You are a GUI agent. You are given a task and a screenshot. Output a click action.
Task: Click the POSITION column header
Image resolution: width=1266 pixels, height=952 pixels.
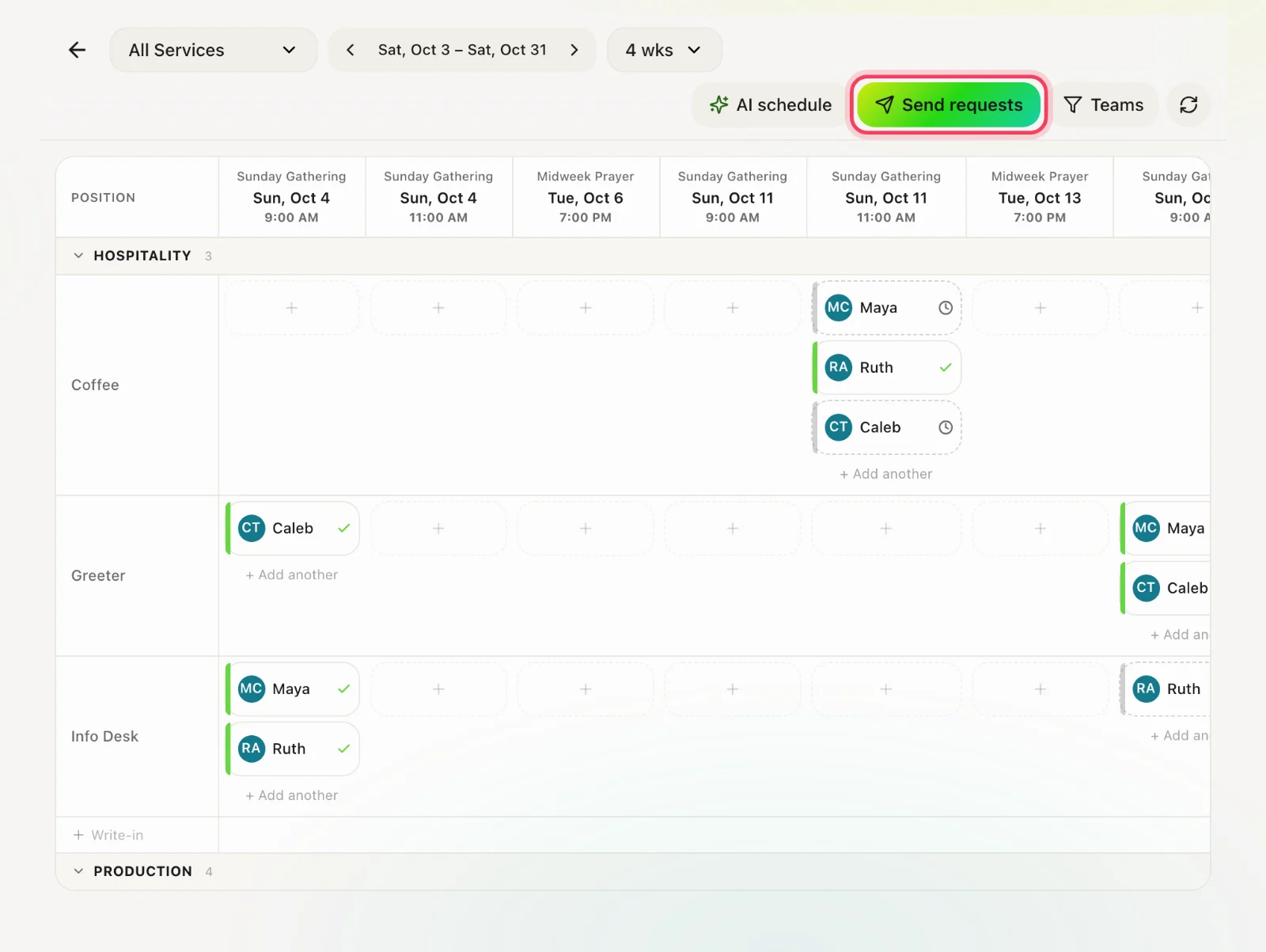tap(104, 198)
